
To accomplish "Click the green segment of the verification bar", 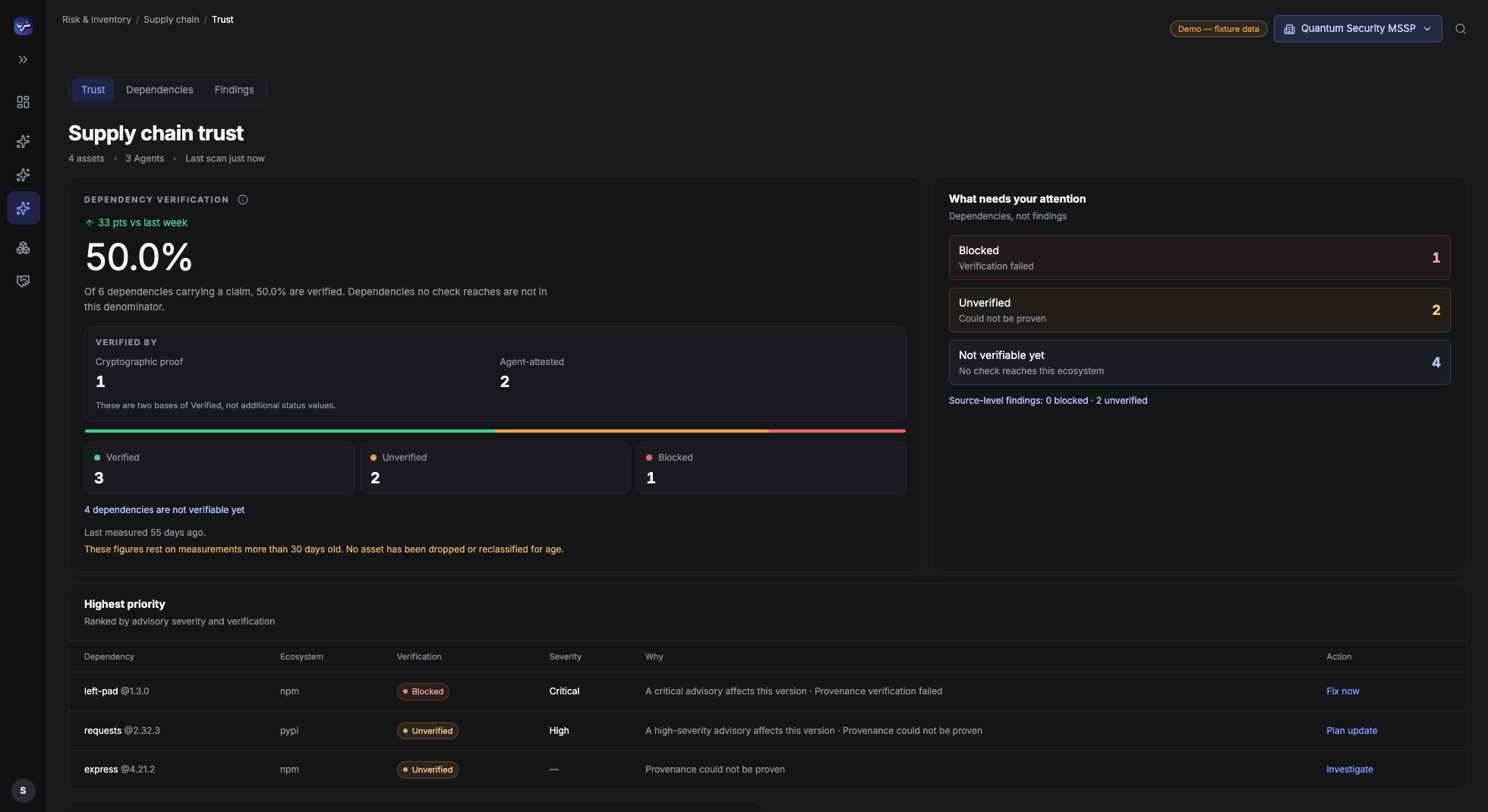I will pyautogui.click(x=290, y=431).
